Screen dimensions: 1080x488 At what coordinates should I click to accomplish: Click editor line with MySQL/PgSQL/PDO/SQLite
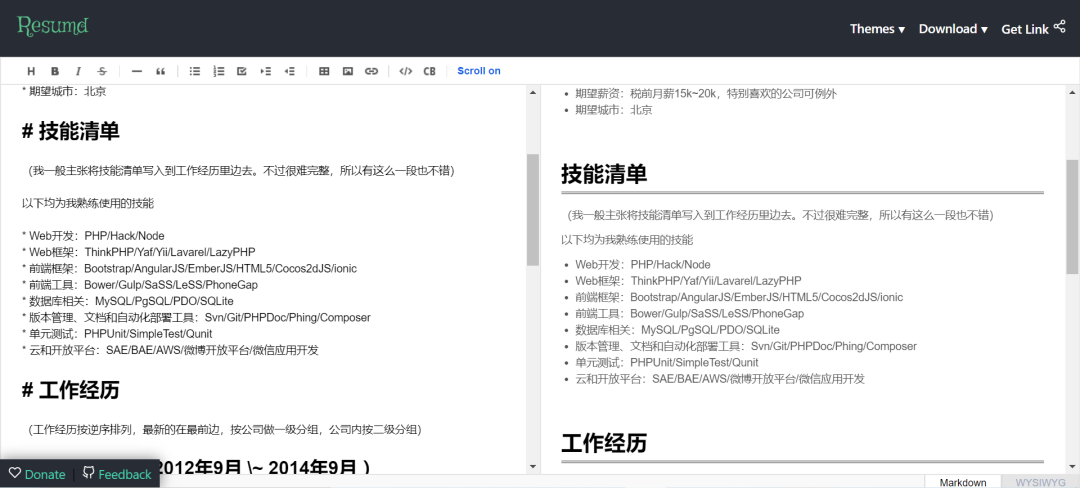click(x=127, y=301)
